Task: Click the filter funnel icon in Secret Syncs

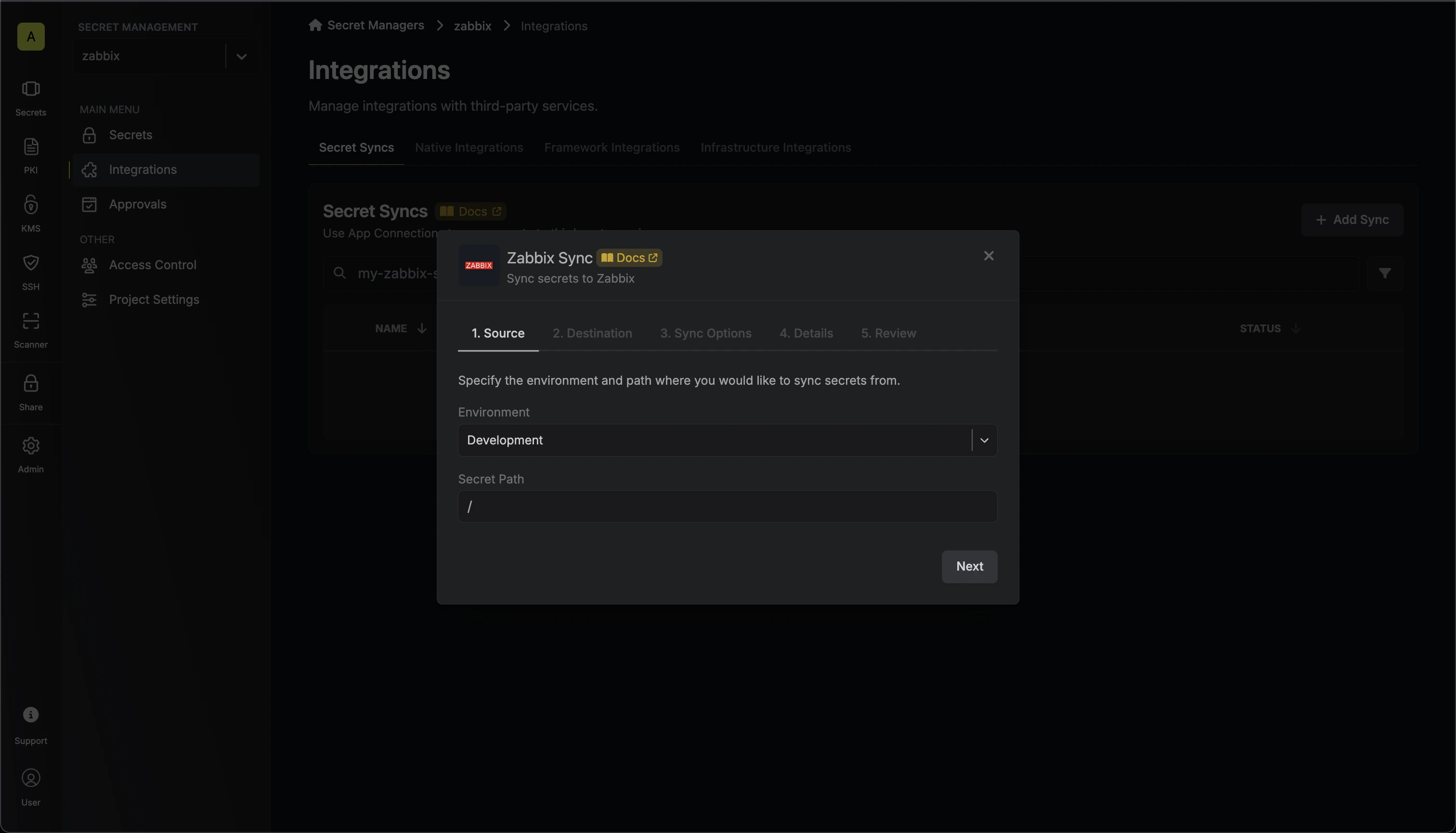Action: pyautogui.click(x=1384, y=273)
